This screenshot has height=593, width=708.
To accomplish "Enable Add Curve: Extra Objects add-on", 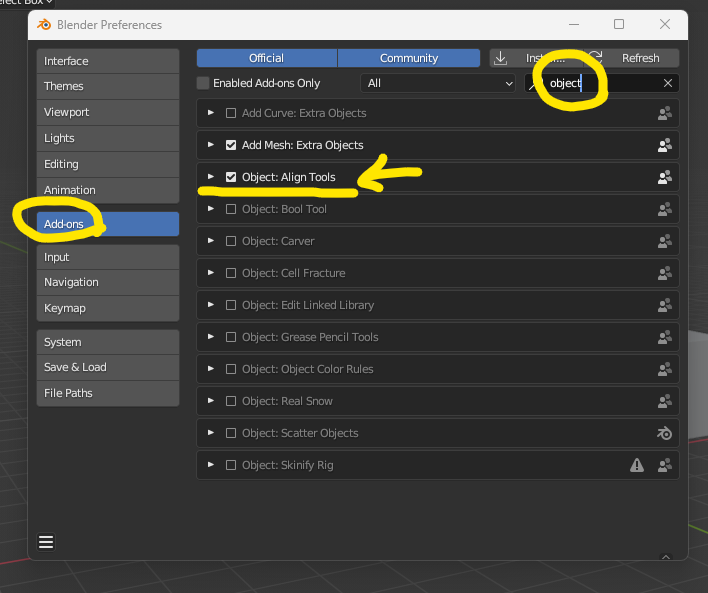I will point(231,113).
